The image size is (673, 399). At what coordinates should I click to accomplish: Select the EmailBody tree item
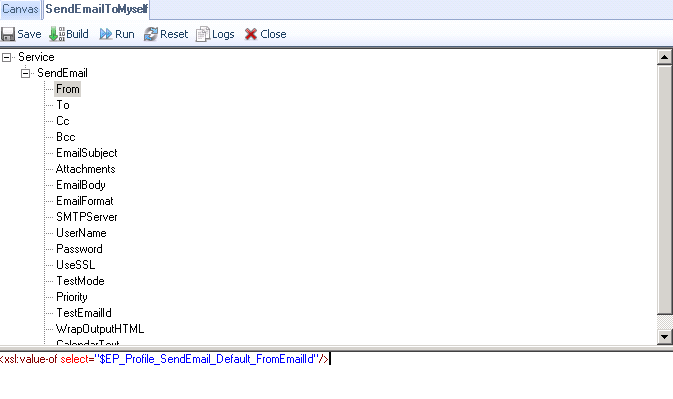[81, 185]
